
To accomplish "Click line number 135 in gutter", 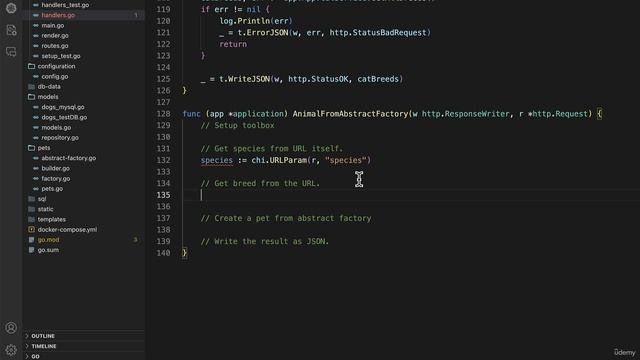I will (163, 195).
